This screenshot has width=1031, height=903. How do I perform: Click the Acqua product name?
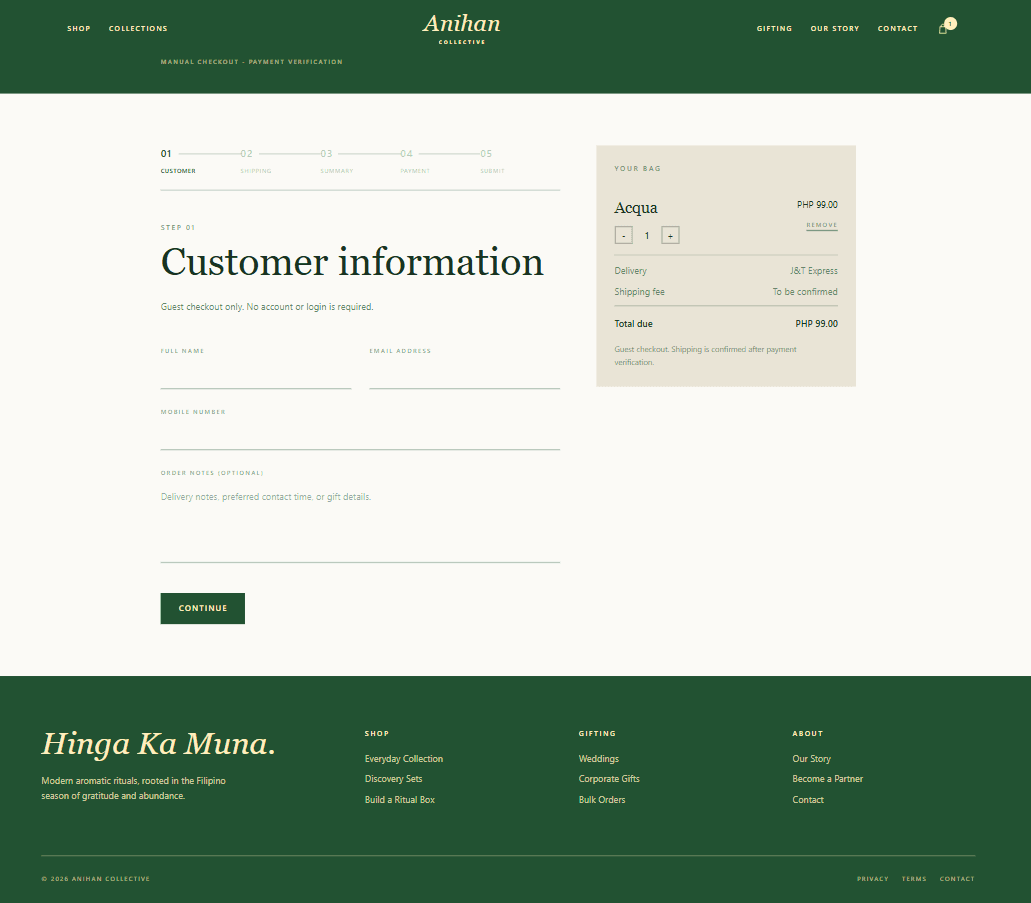click(635, 208)
